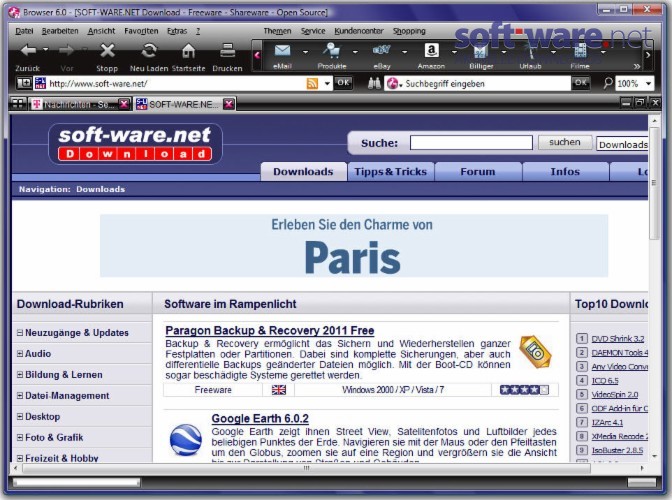Click the new tab icon left of address bar
The image size is (672, 500).
(24, 83)
